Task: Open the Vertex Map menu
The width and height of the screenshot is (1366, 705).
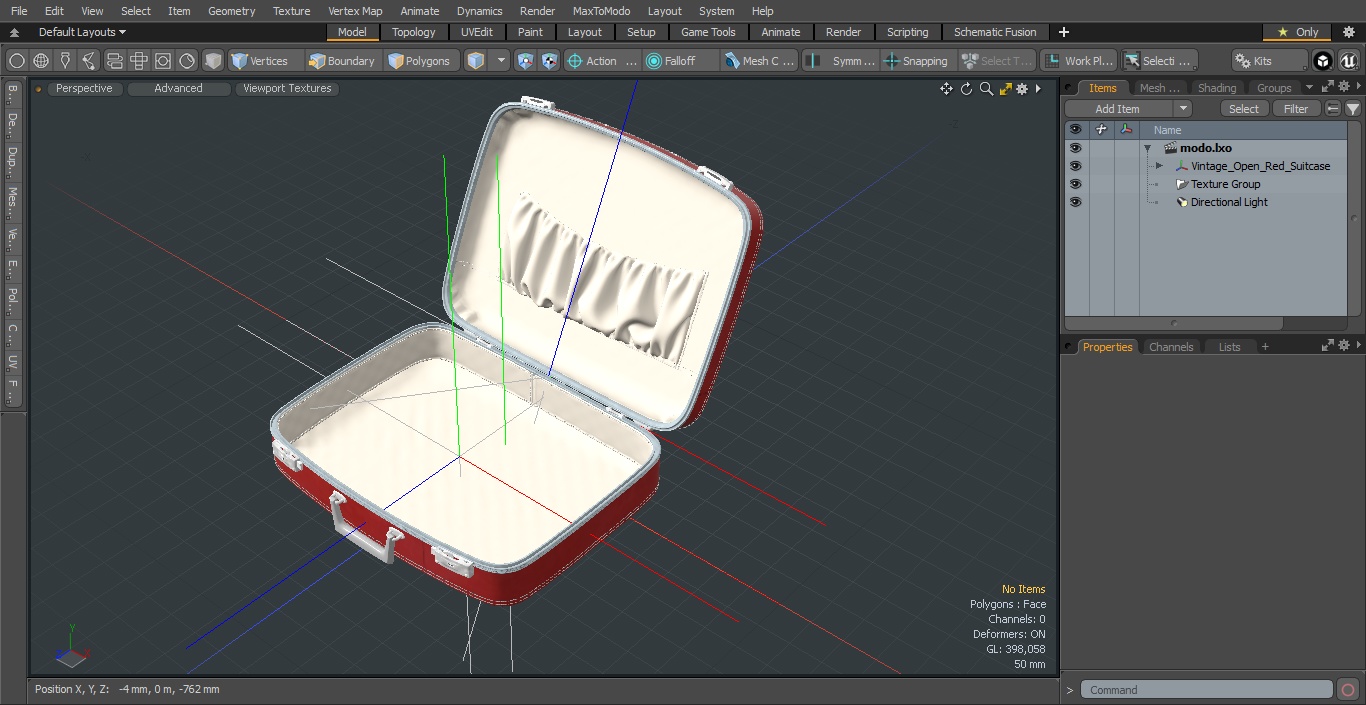Action: pos(355,11)
